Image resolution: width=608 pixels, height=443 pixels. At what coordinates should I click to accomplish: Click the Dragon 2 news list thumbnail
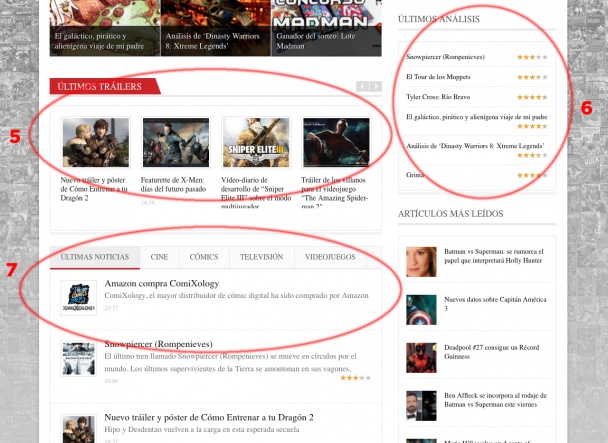click(79, 429)
